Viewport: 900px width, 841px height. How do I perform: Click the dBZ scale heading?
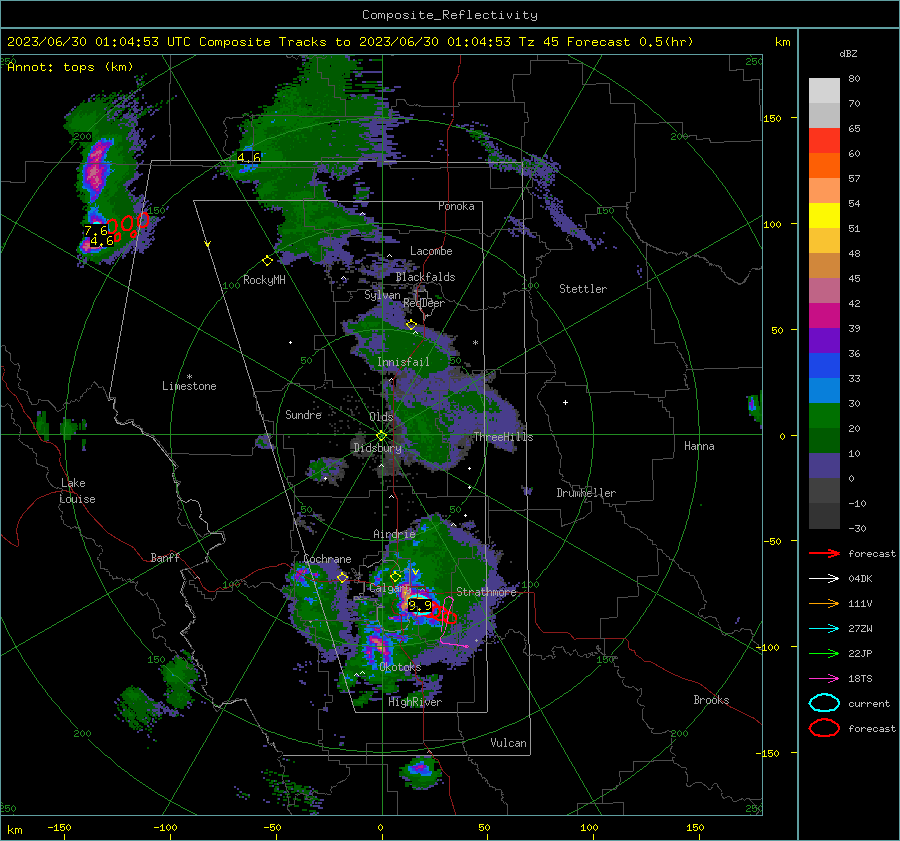click(848, 54)
